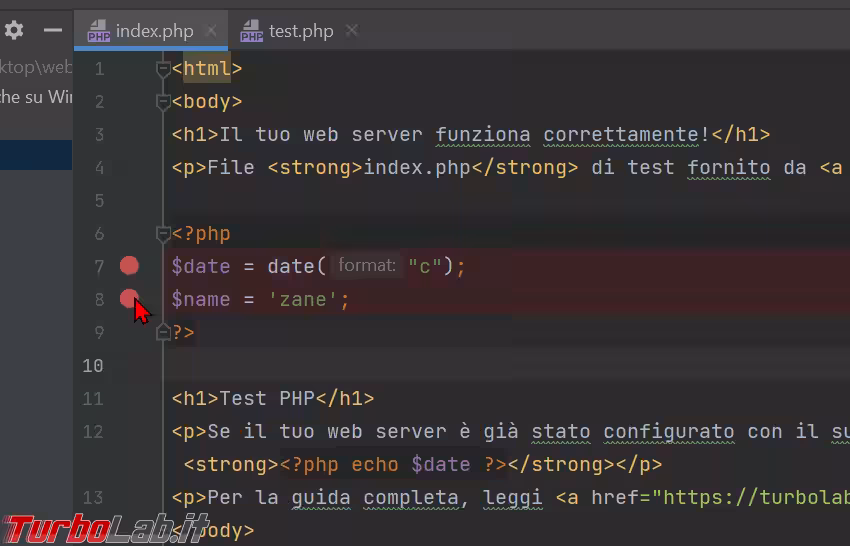
Task: Hide the tool window using minus icon
Action: click(53, 31)
